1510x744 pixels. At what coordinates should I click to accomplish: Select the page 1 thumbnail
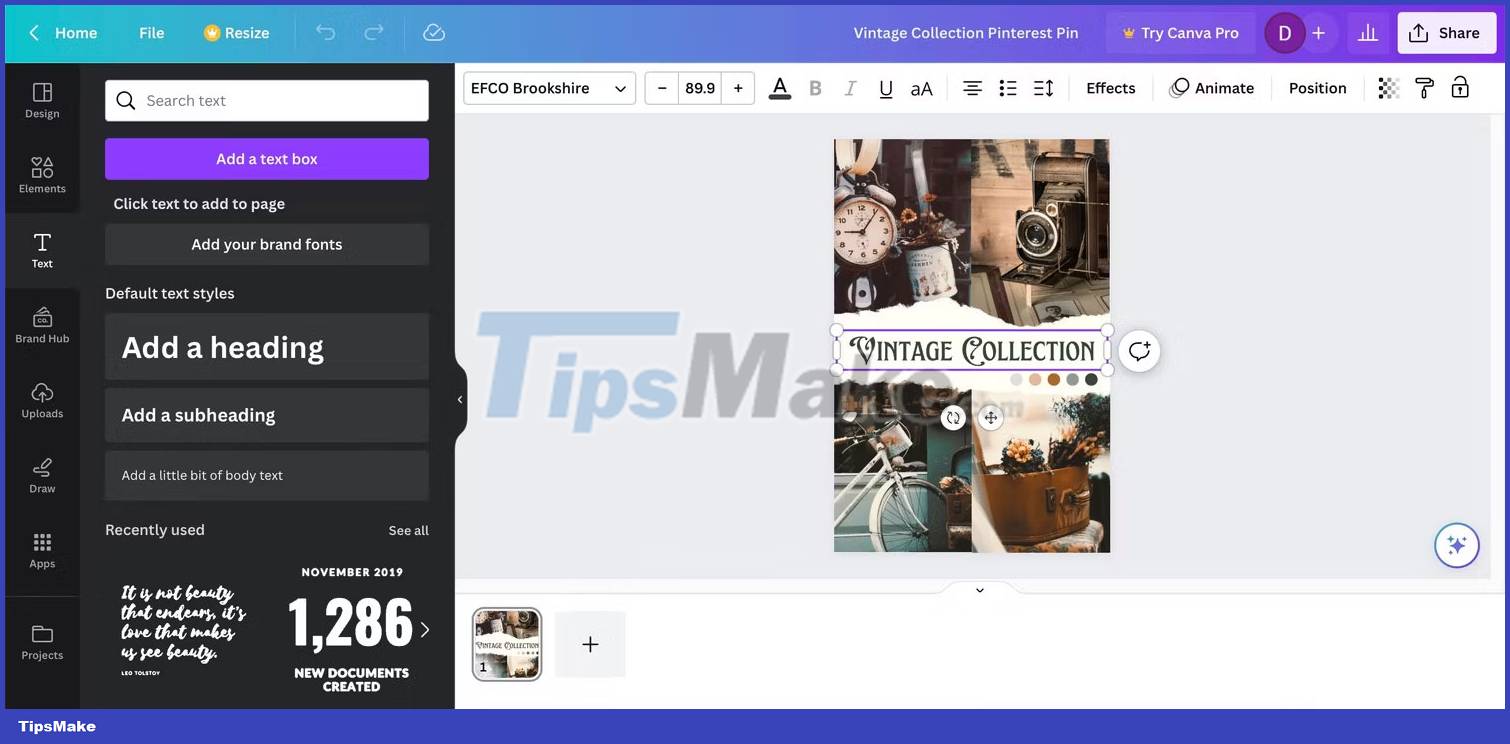tap(506, 643)
